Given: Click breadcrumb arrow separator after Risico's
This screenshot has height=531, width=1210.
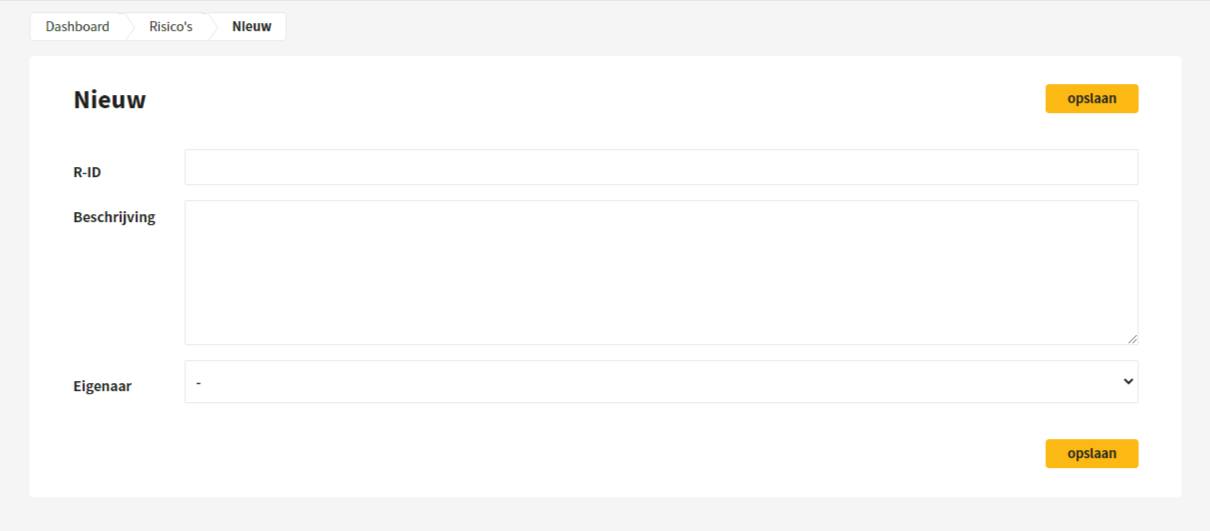Looking at the screenshot, I should 213,27.
